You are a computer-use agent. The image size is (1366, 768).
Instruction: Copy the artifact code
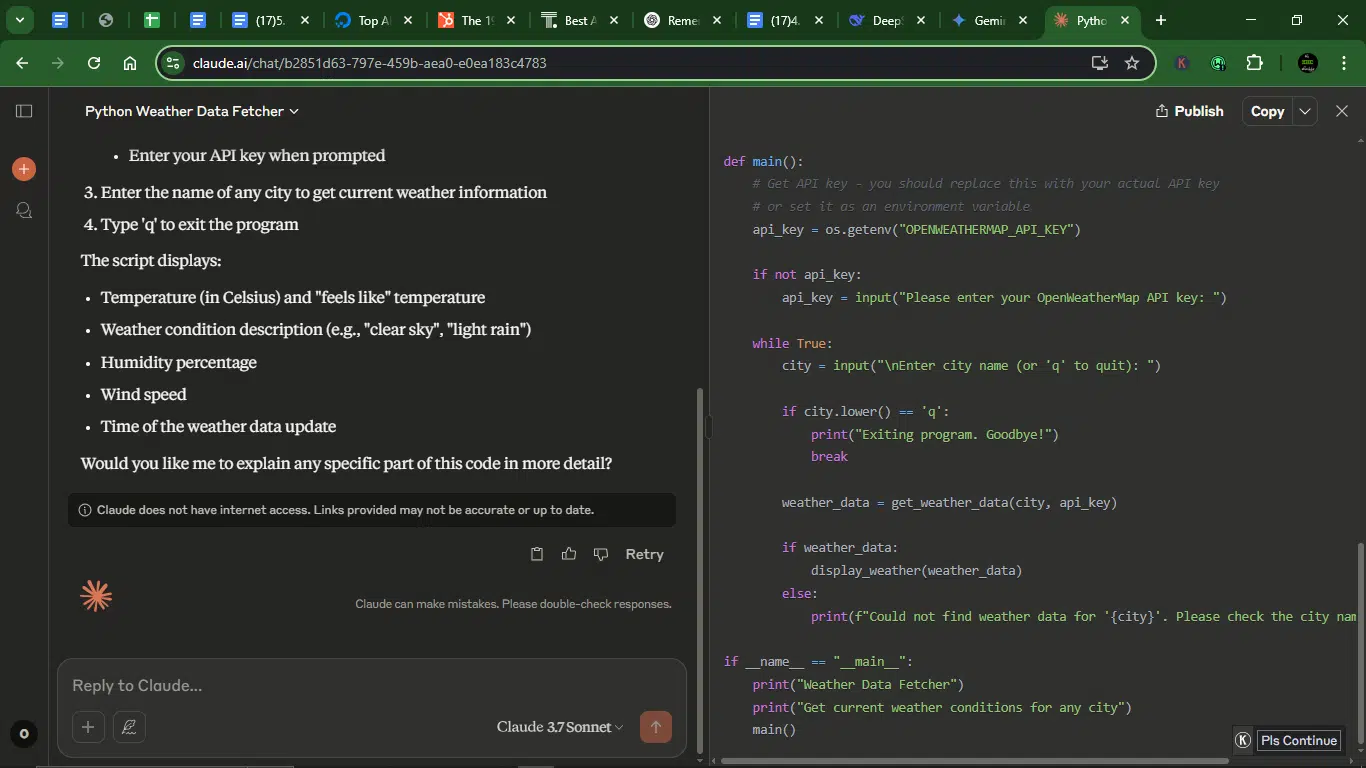tap(1267, 111)
